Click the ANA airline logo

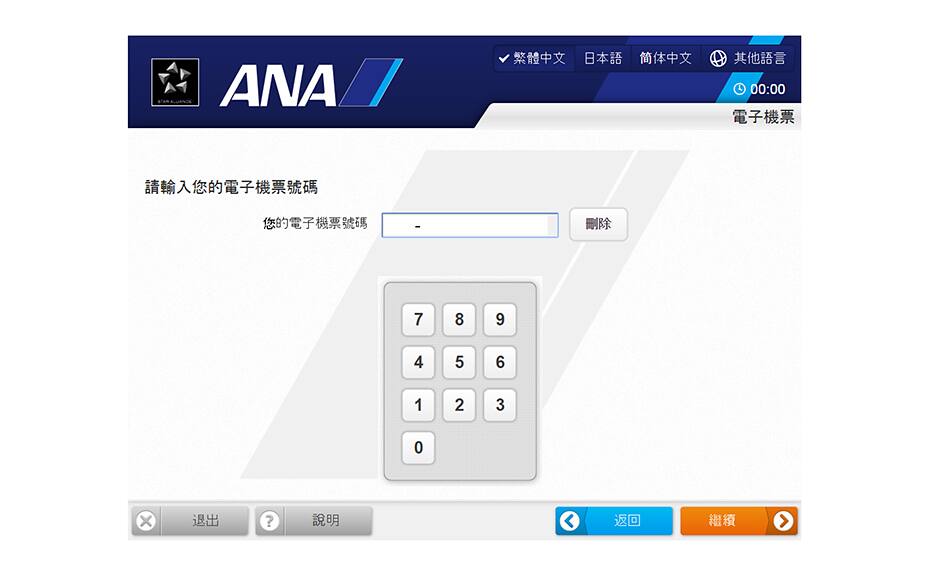click(311, 82)
